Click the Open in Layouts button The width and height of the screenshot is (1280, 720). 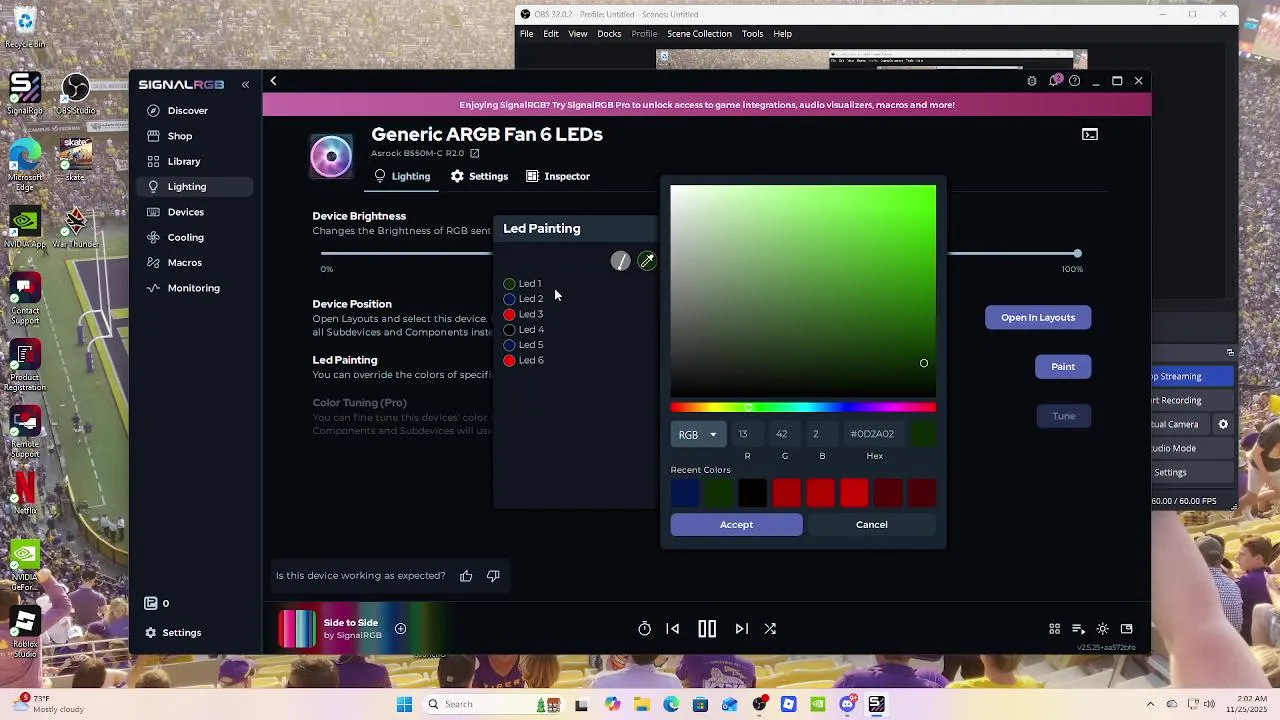point(1038,318)
